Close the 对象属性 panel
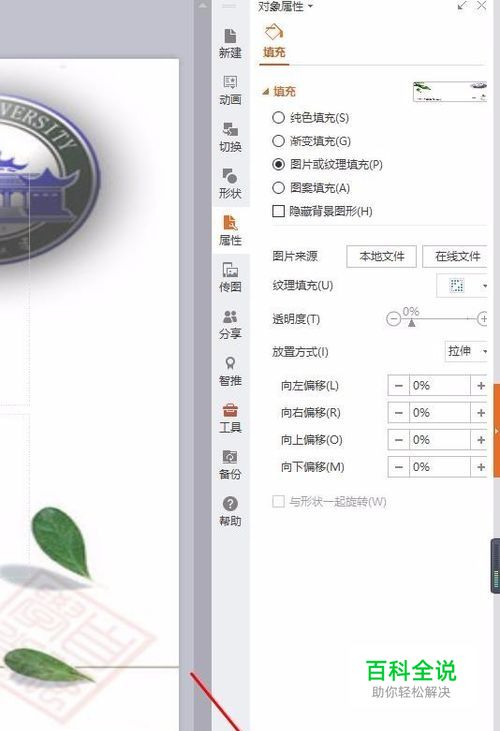Screen dimensions: 500x731 coord(482,6)
